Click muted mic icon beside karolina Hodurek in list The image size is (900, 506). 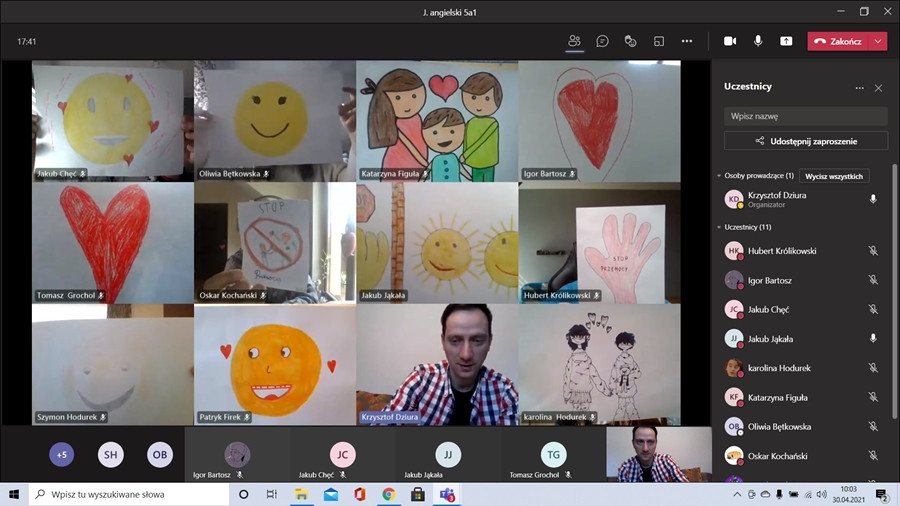873,368
